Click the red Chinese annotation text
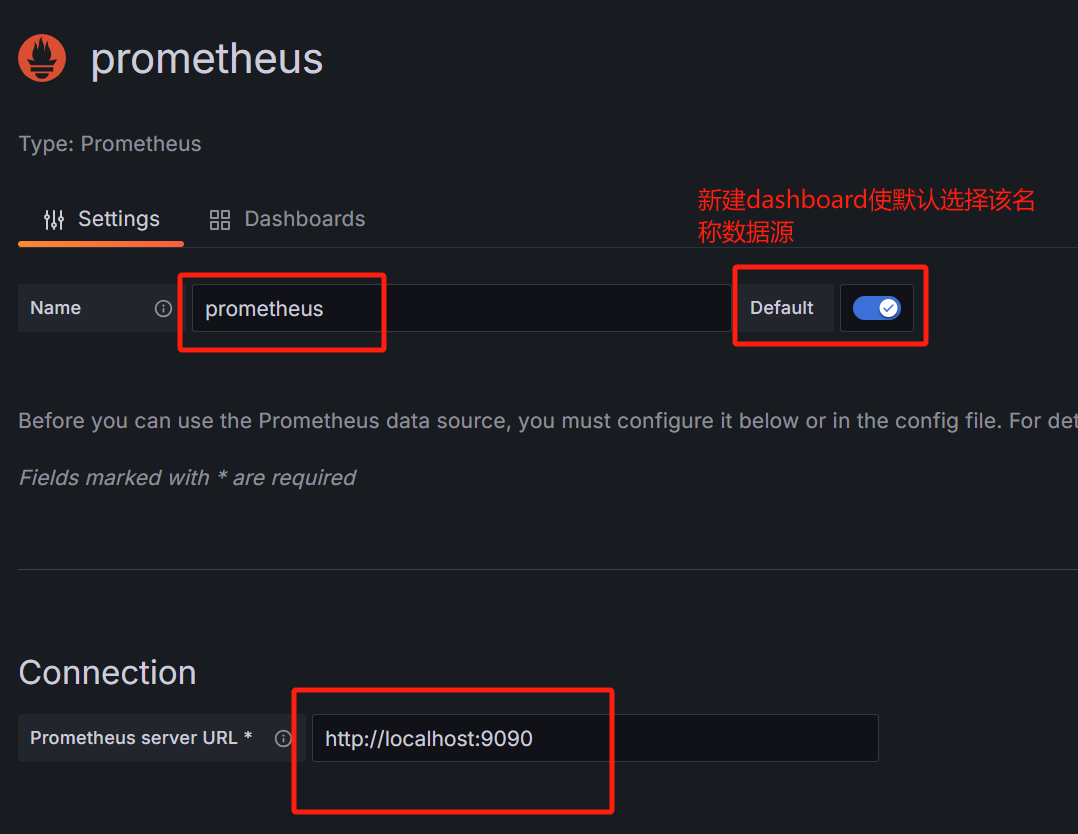Image resolution: width=1078 pixels, height=834 pixels. pos(866,216)
